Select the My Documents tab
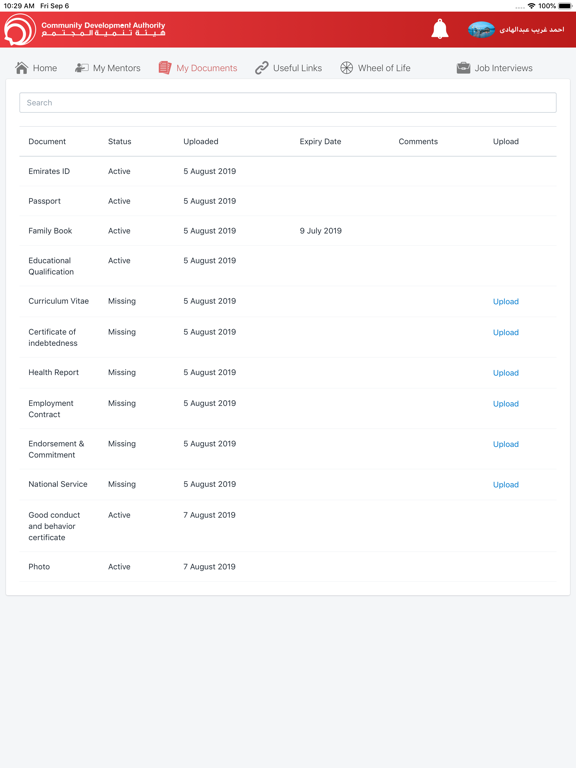The image size is (576, 768). 197,68
